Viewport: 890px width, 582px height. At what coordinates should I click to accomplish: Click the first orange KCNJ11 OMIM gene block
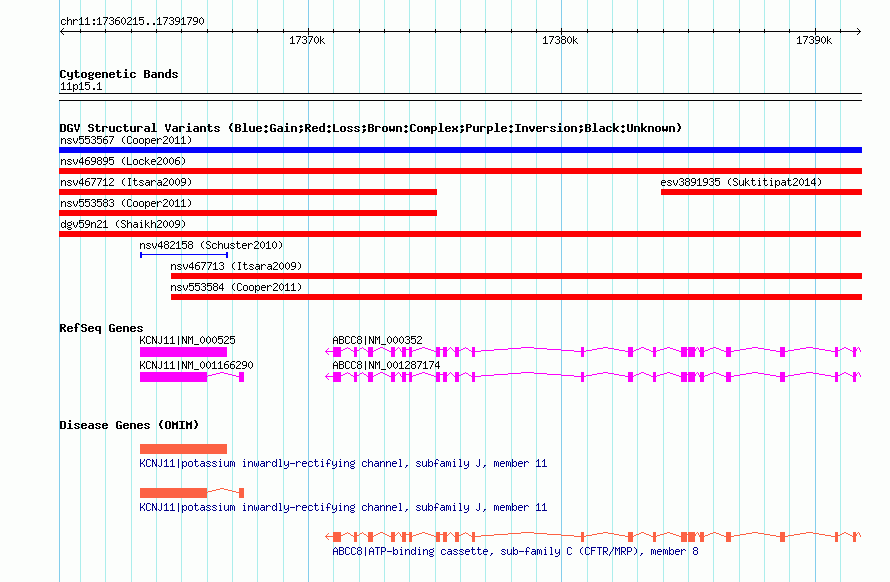[183, 449]
